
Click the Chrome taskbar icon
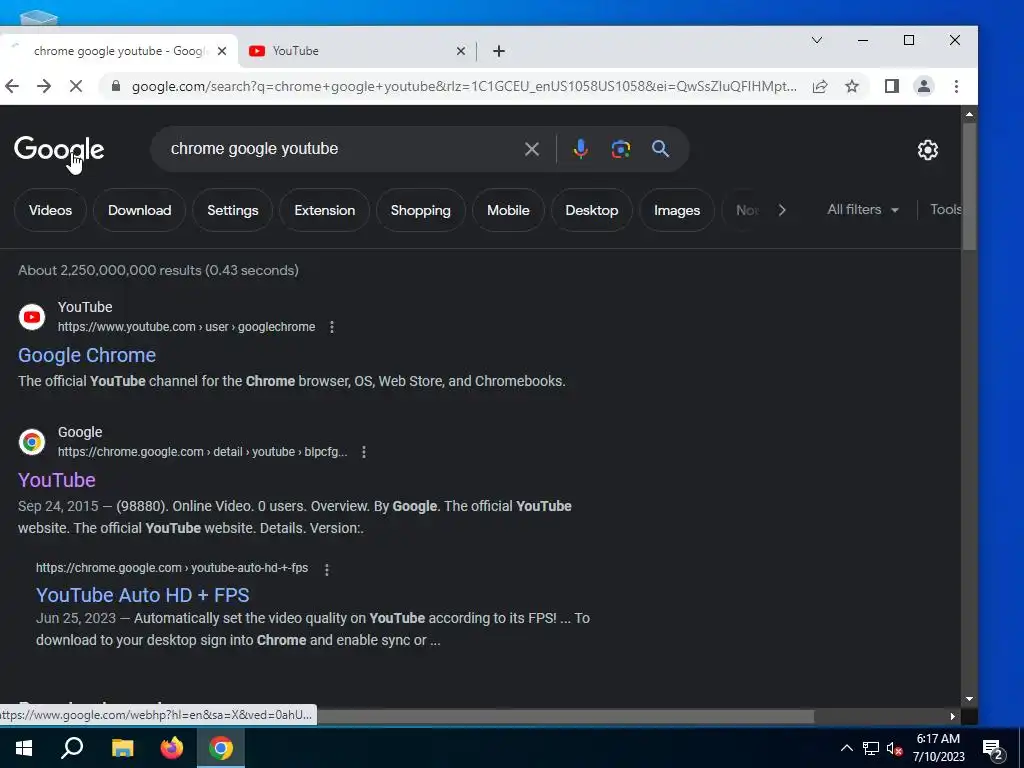221,748
